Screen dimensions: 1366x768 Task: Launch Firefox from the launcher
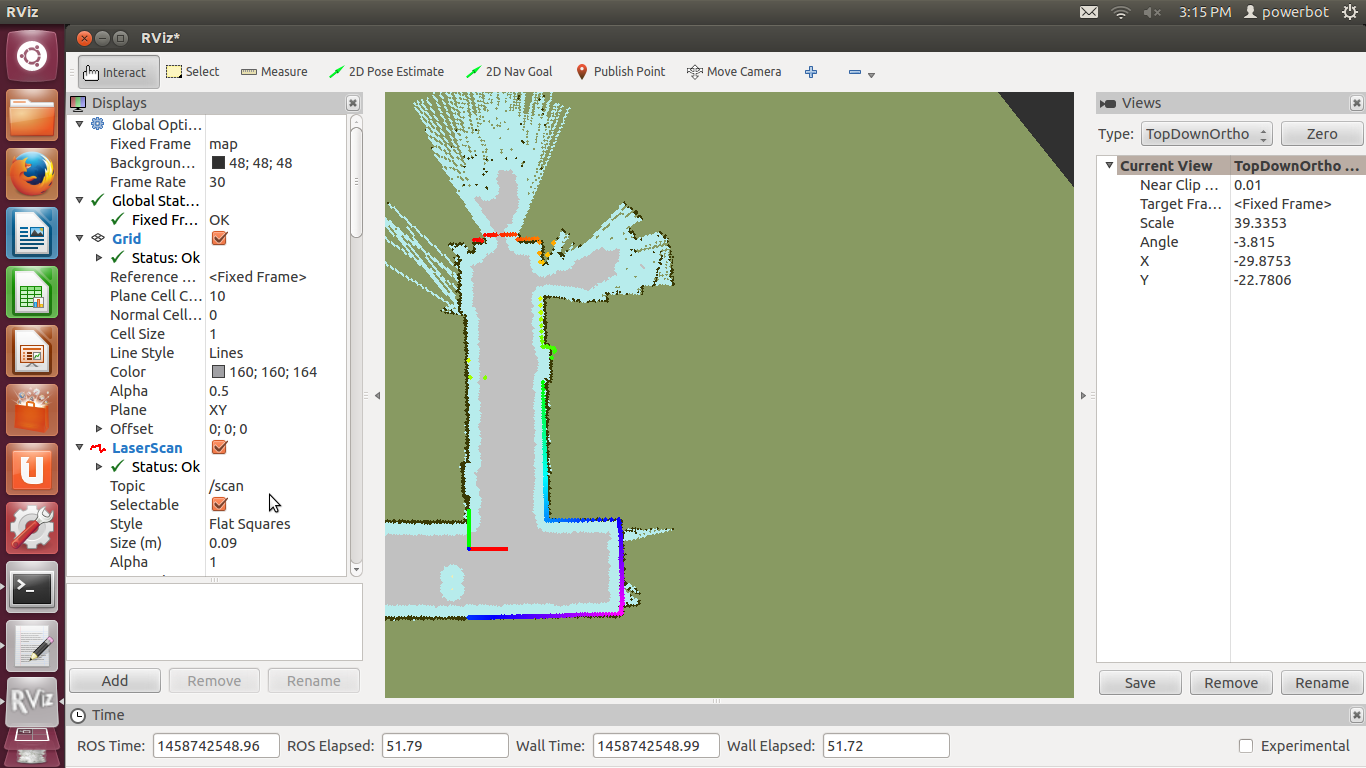[x=32, y=174]
